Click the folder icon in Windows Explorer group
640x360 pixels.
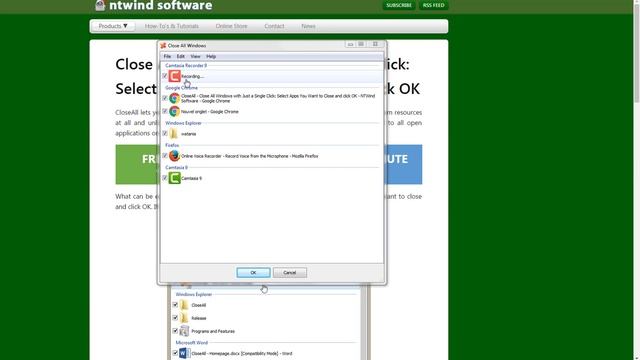[174, 133]
